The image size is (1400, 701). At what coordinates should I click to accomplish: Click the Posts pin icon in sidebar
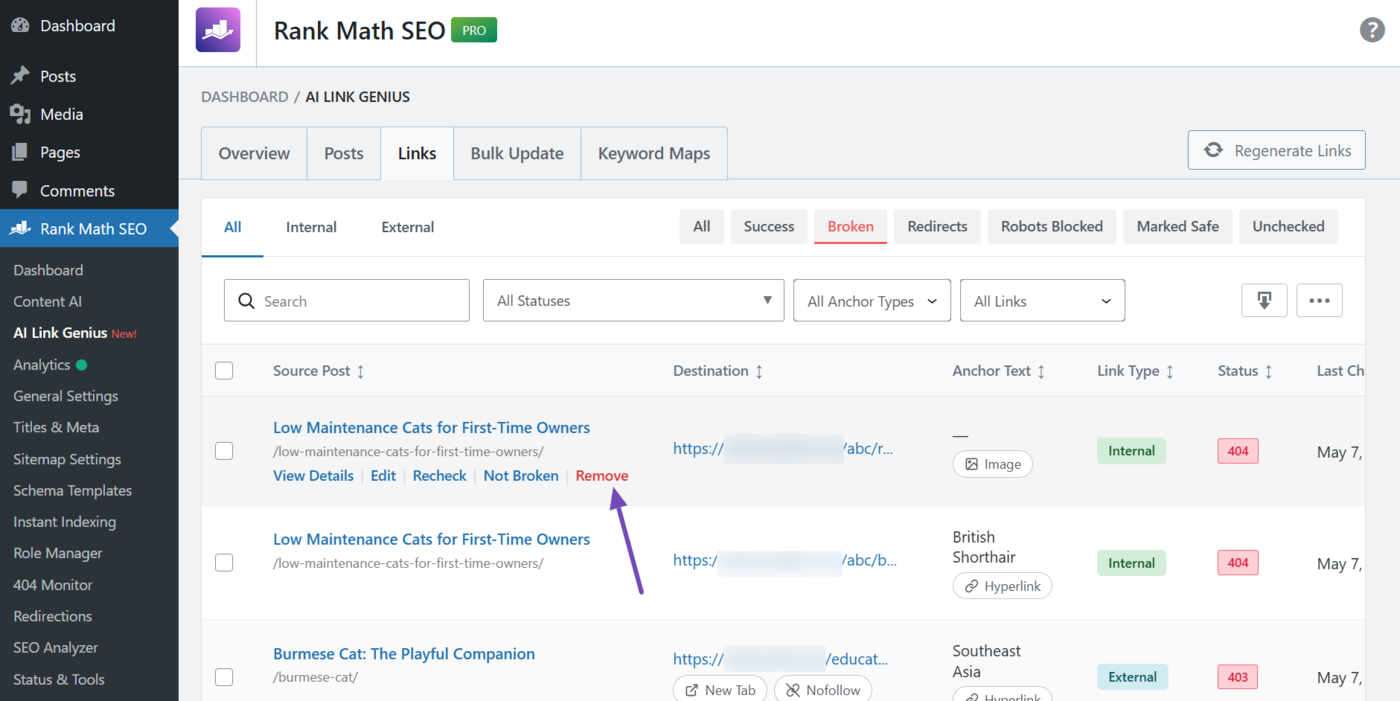(x=20, y=76)
